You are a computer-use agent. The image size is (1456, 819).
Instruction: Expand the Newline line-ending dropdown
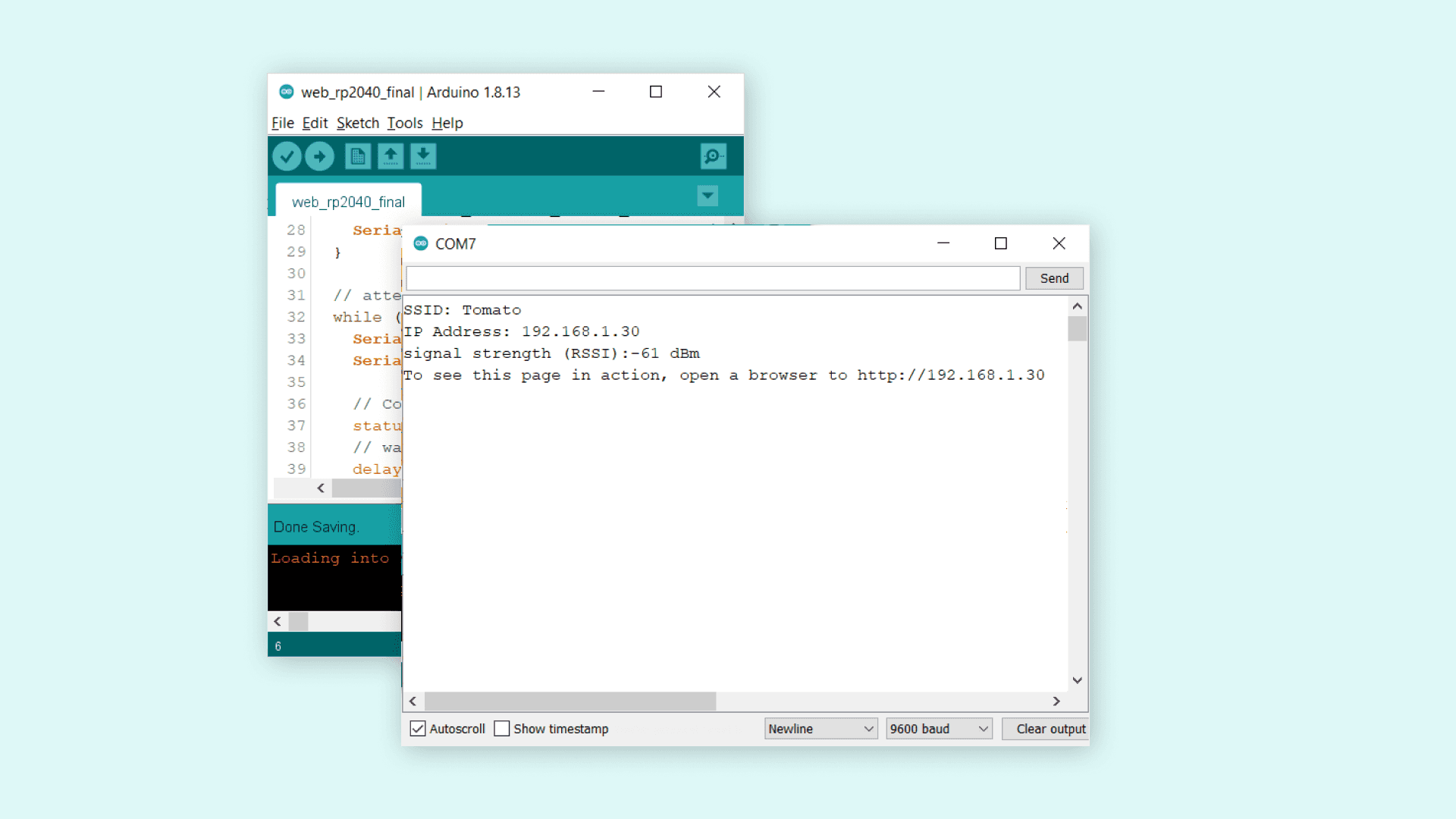tap(821, 729)
